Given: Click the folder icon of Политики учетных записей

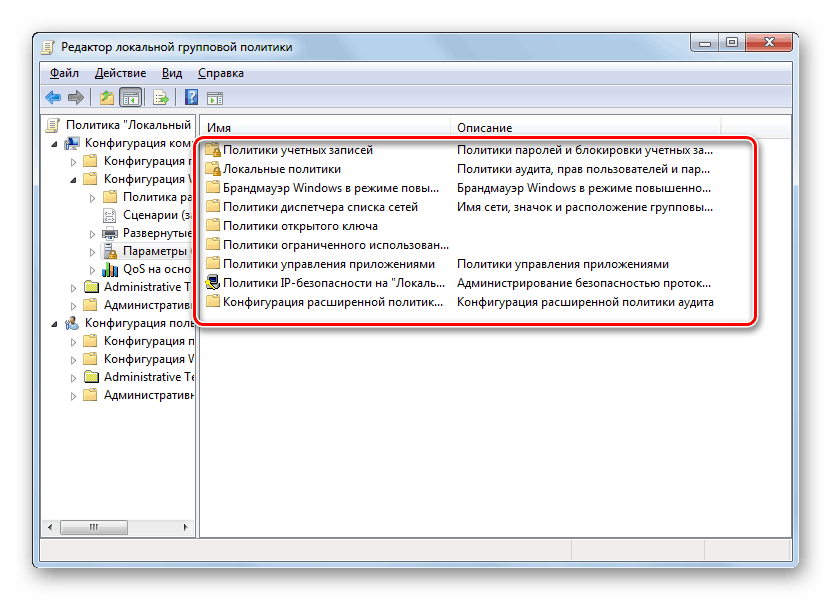Looking at the screenshot, I should tap(213, 150).
